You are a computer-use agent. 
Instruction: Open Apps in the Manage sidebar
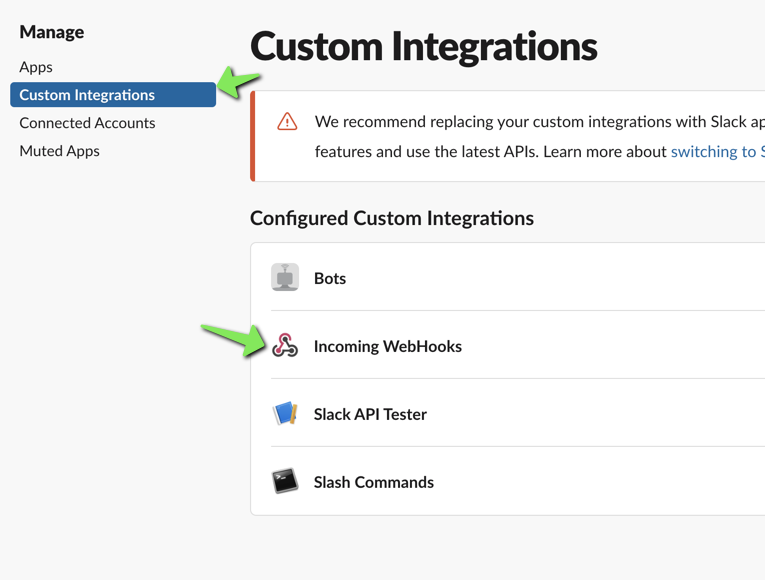pos(36,67)
